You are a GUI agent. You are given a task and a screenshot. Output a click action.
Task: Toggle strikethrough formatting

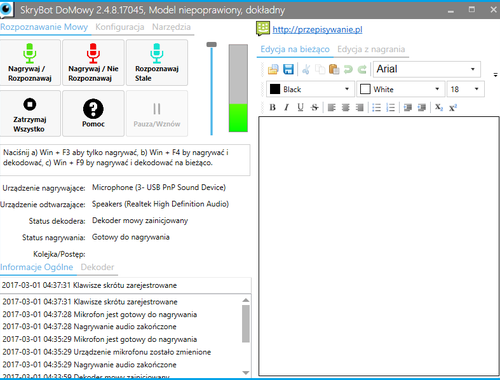click(x=314, y=107)
